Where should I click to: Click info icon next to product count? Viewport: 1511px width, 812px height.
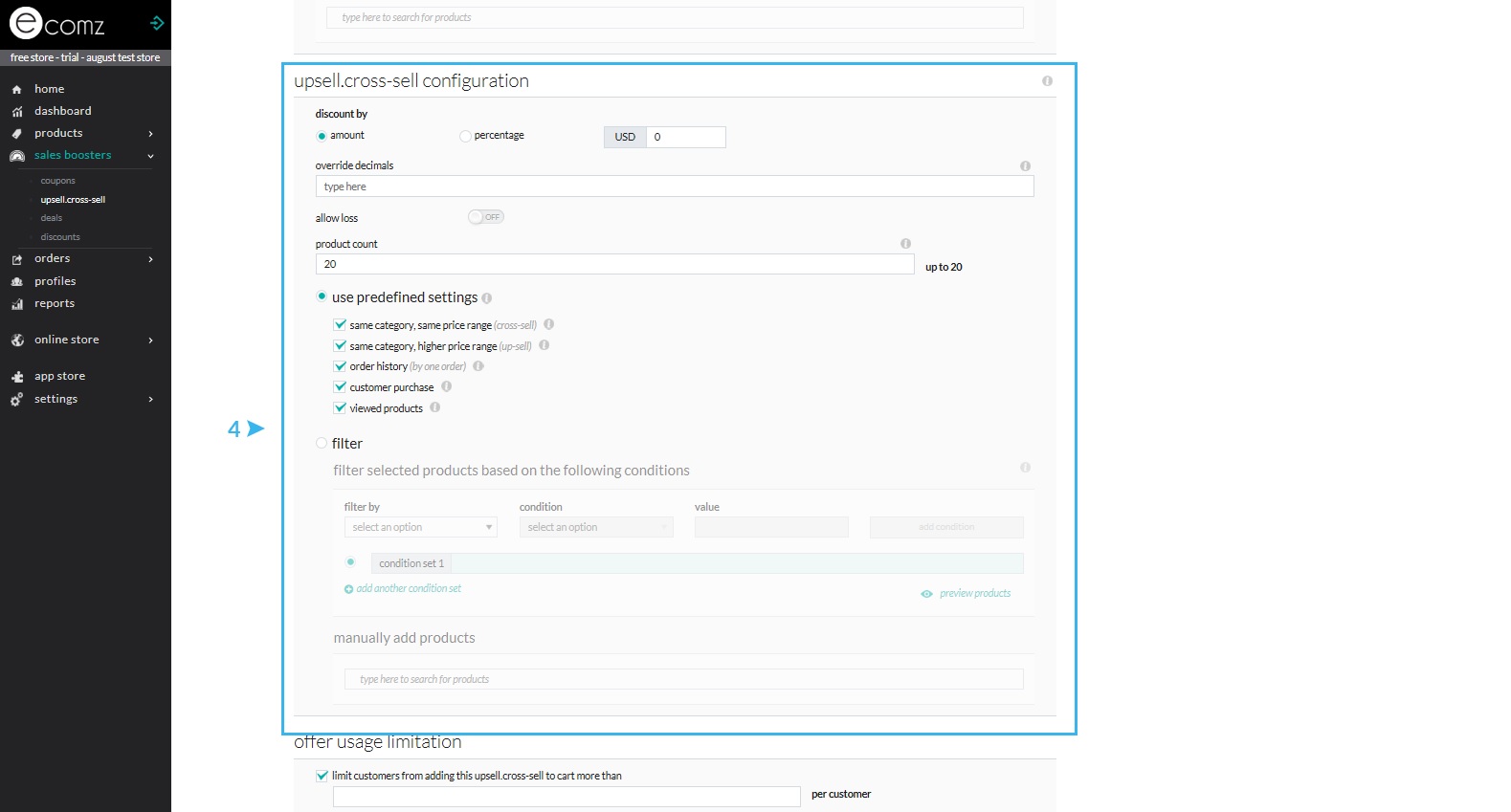pyautogui.click(x=905, y=244)
